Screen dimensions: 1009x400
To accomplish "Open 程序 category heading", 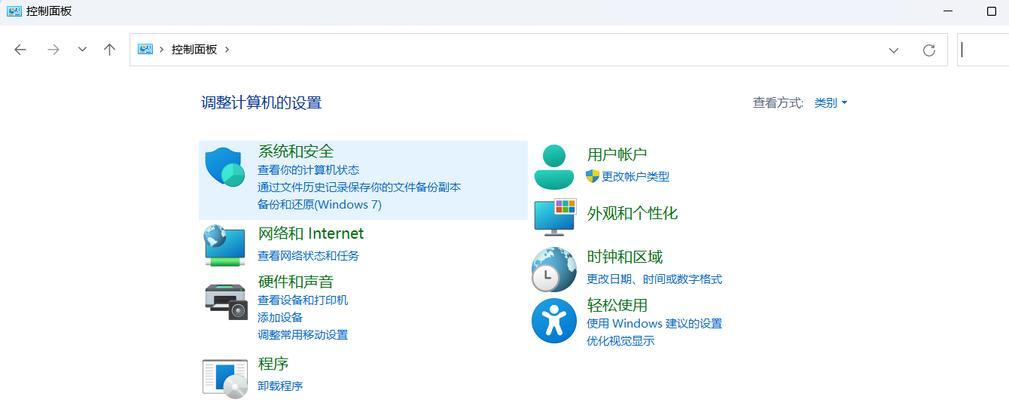I will point(273,364).
